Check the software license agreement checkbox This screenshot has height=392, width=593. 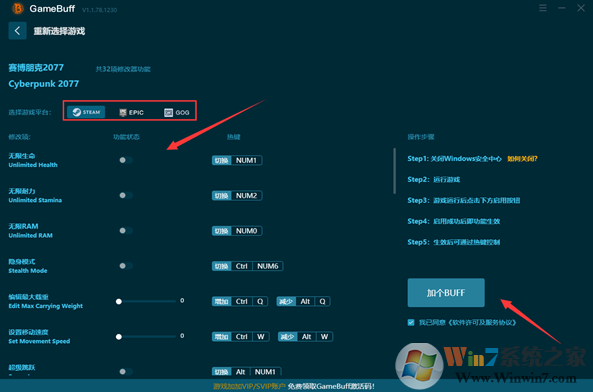coord(411,322)
